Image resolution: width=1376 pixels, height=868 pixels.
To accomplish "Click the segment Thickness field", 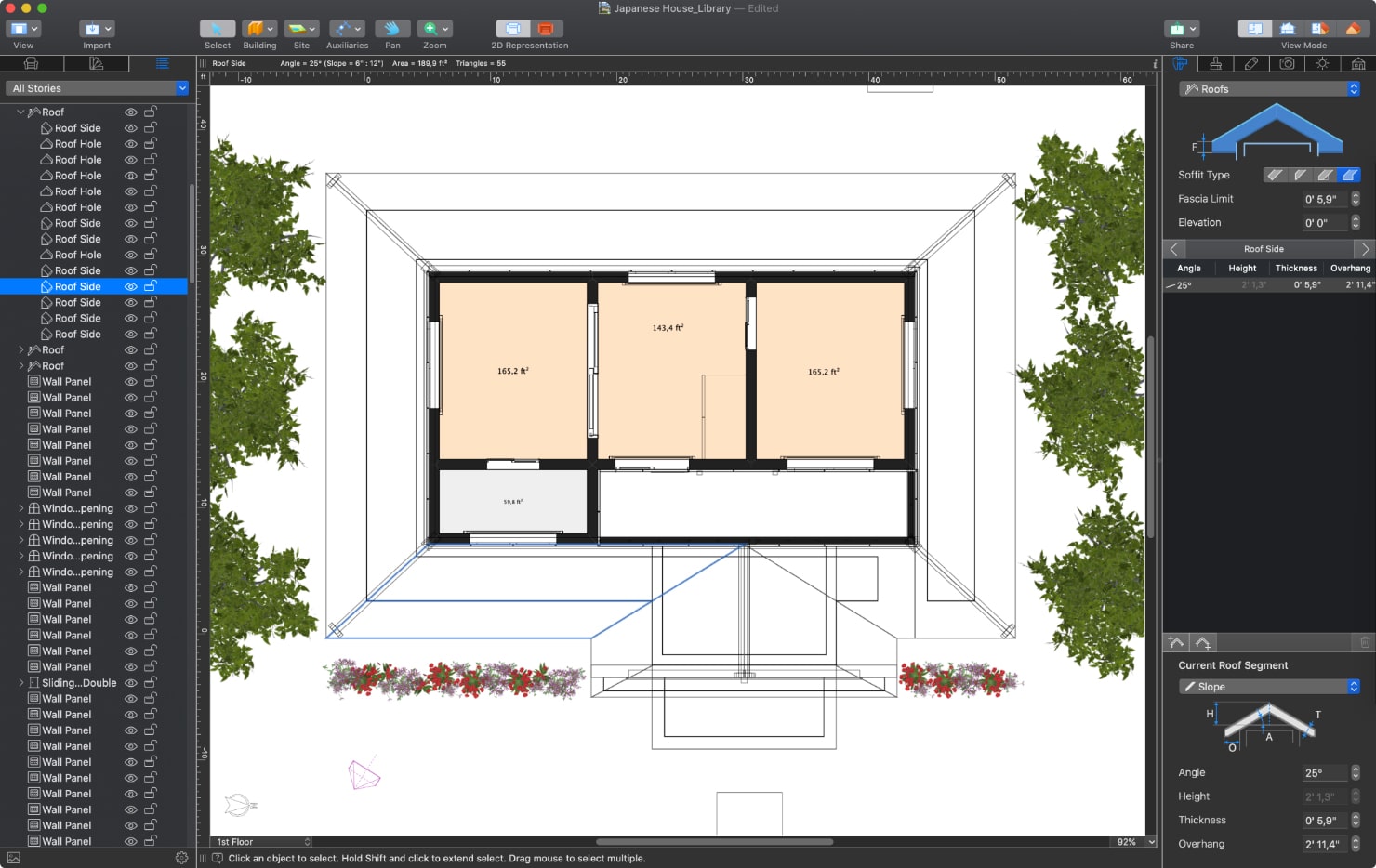I will point(1325,821).
